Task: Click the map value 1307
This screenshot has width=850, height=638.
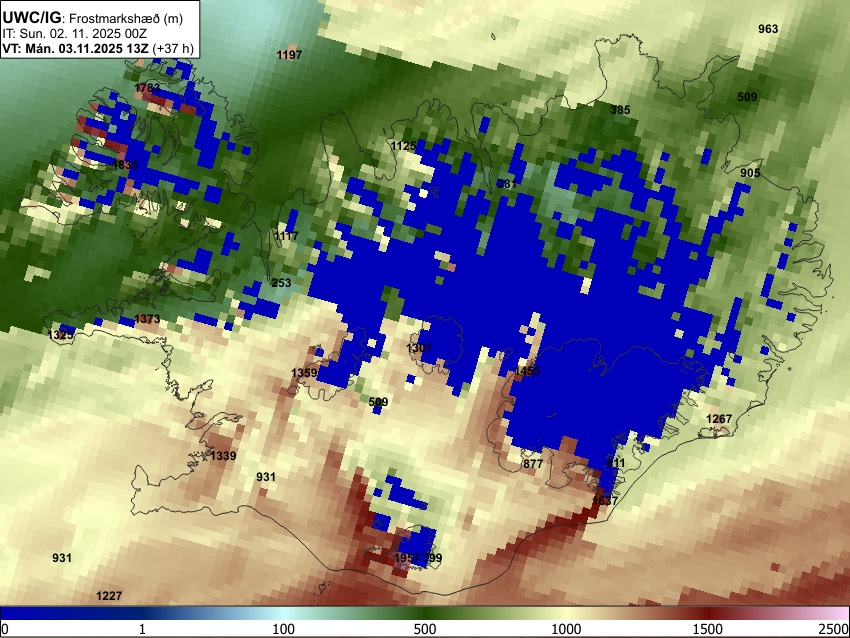Action: point(419,347)
